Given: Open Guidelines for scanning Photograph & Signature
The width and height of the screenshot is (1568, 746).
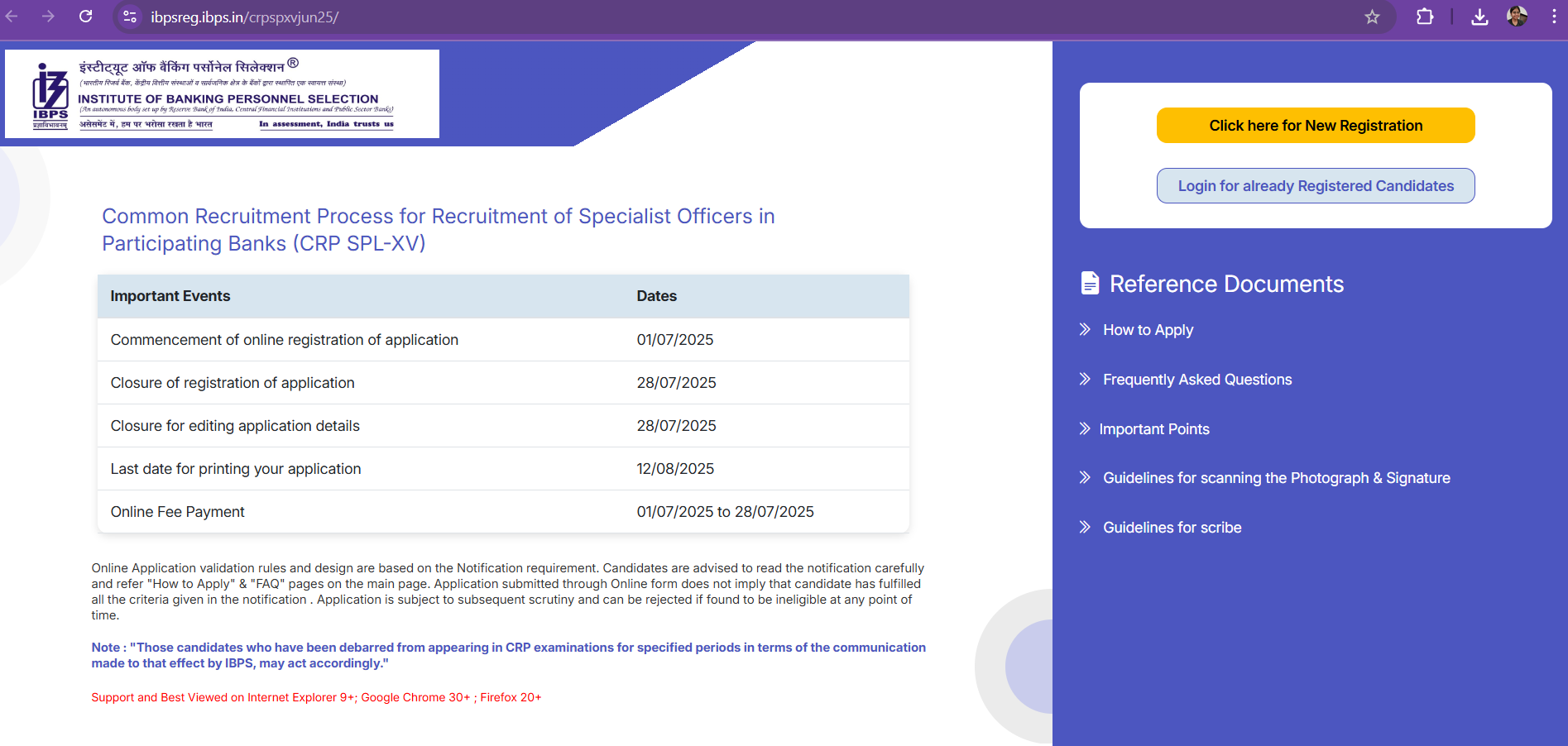Looking at the screenshot, I should point(1276,478).
